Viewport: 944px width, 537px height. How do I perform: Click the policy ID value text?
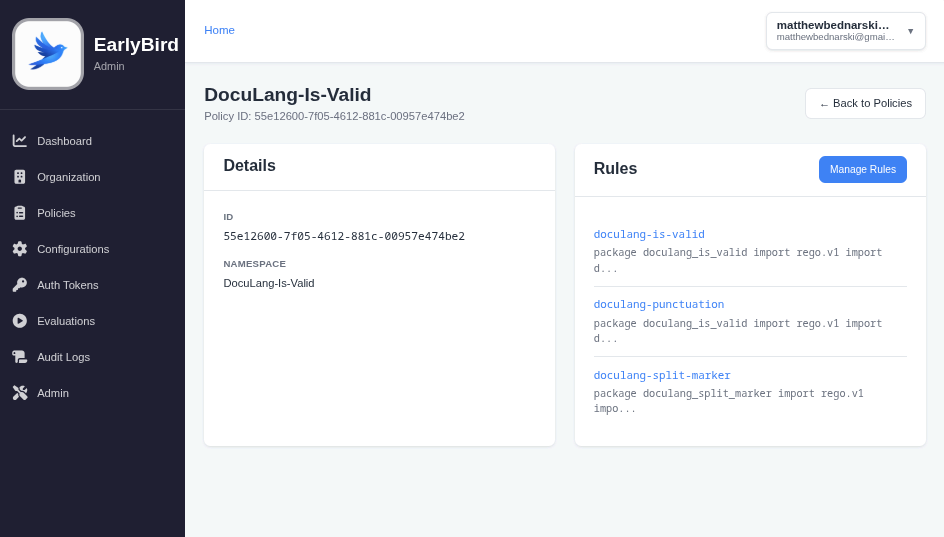[344, 237]
